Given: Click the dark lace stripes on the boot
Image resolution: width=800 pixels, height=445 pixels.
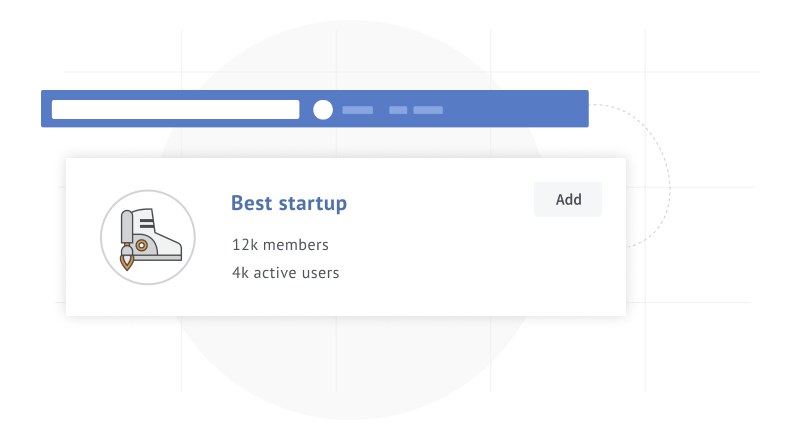Looking at the screenshot, I should [x=147, y=221].
